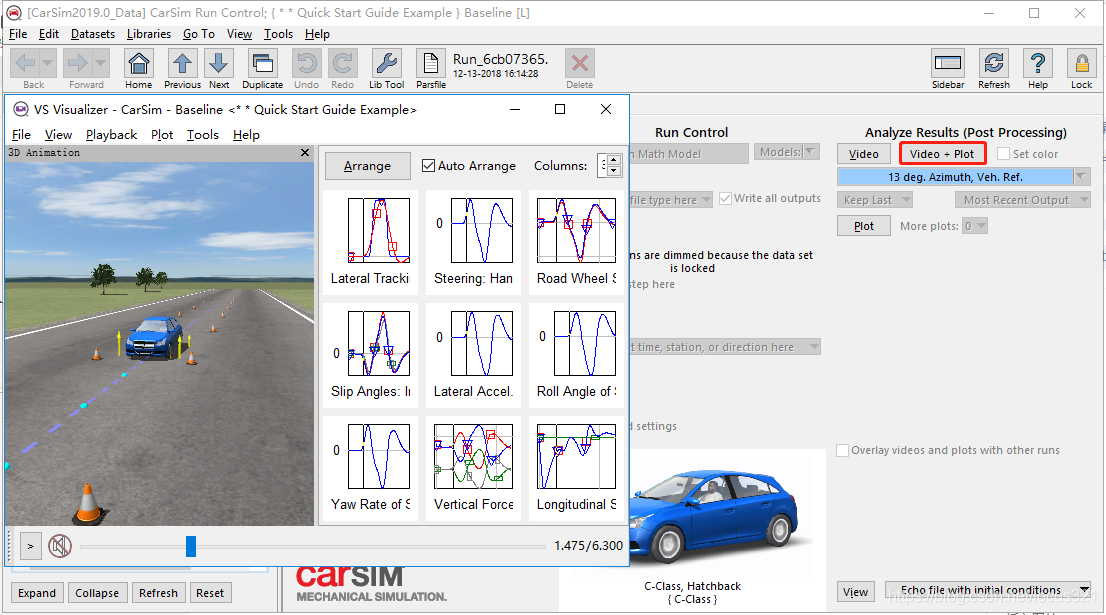1106x615 pixels.
Task: Select Lateral Accel. plot thumbnail
Action: [x=474, y=354]
